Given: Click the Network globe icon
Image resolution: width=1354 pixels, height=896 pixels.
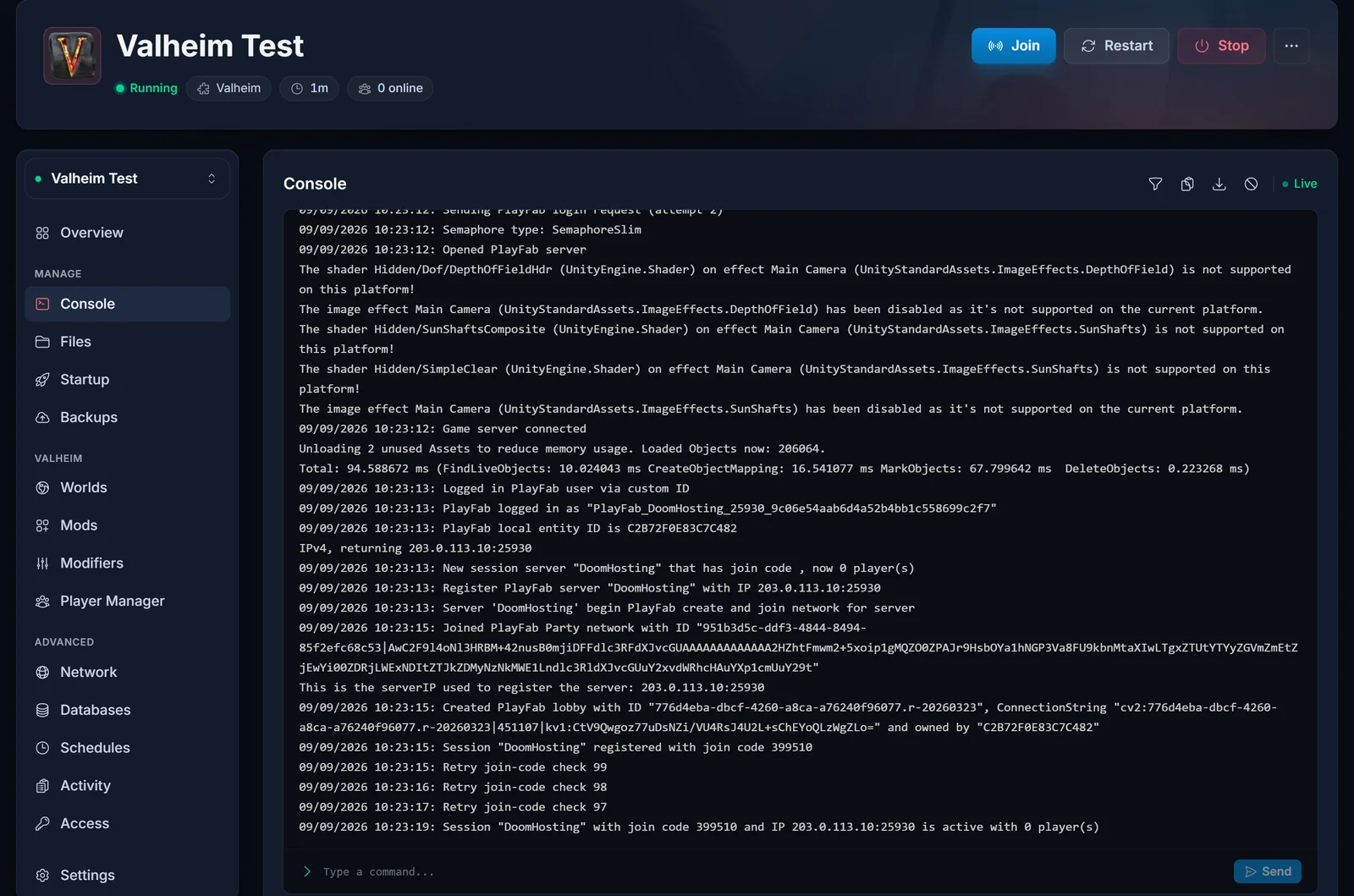Looking at the screenshot, I should [x=42, y=672].
